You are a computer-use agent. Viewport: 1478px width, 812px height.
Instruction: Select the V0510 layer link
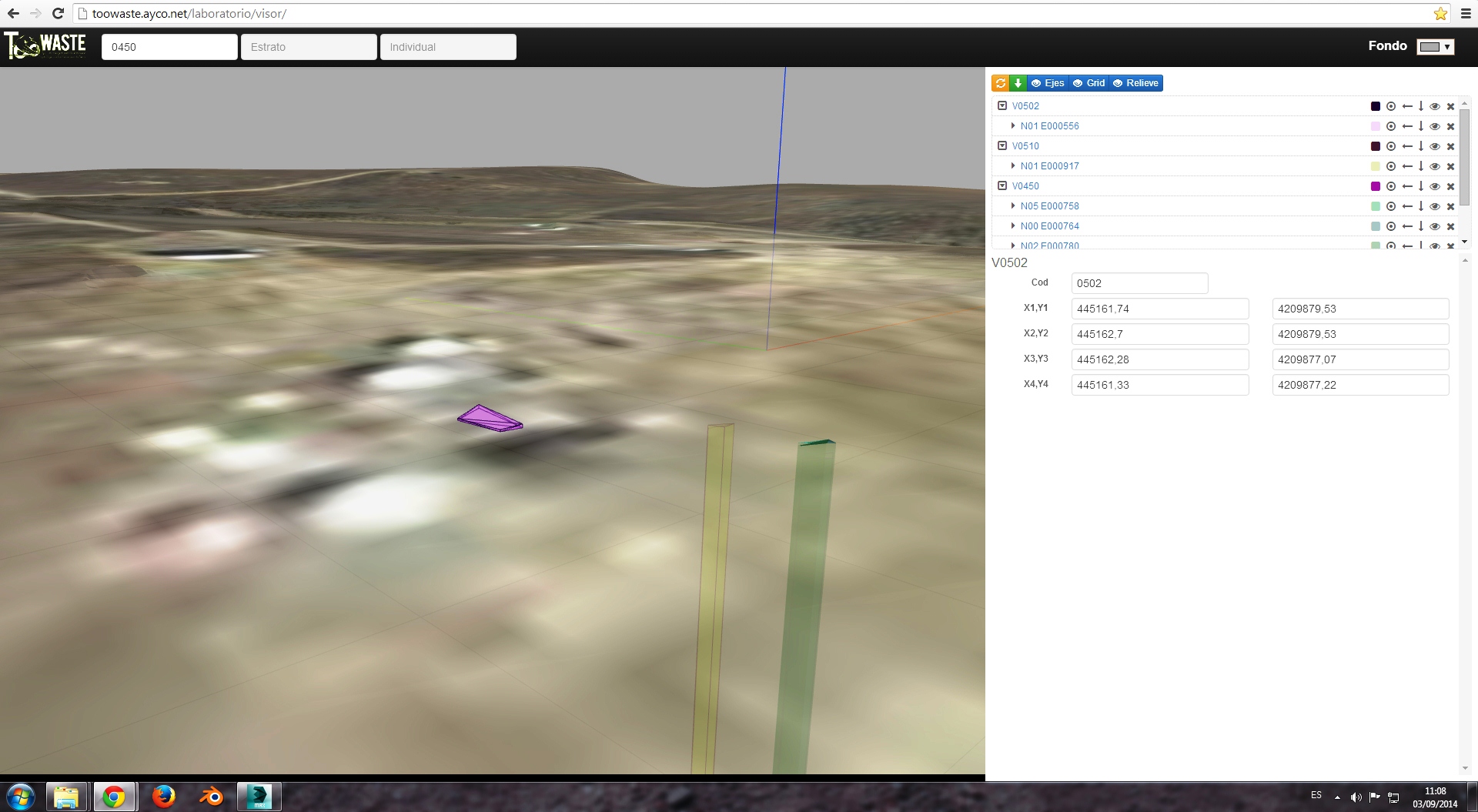(1025, 146)
